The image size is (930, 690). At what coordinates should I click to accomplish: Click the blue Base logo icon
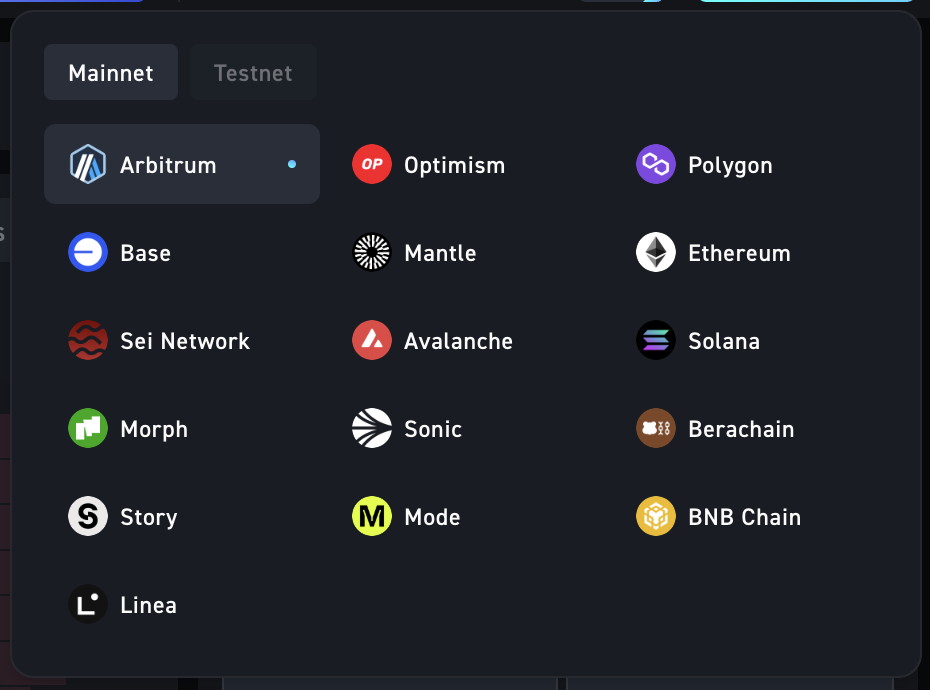pyautogui.click(x=88, y=253)
